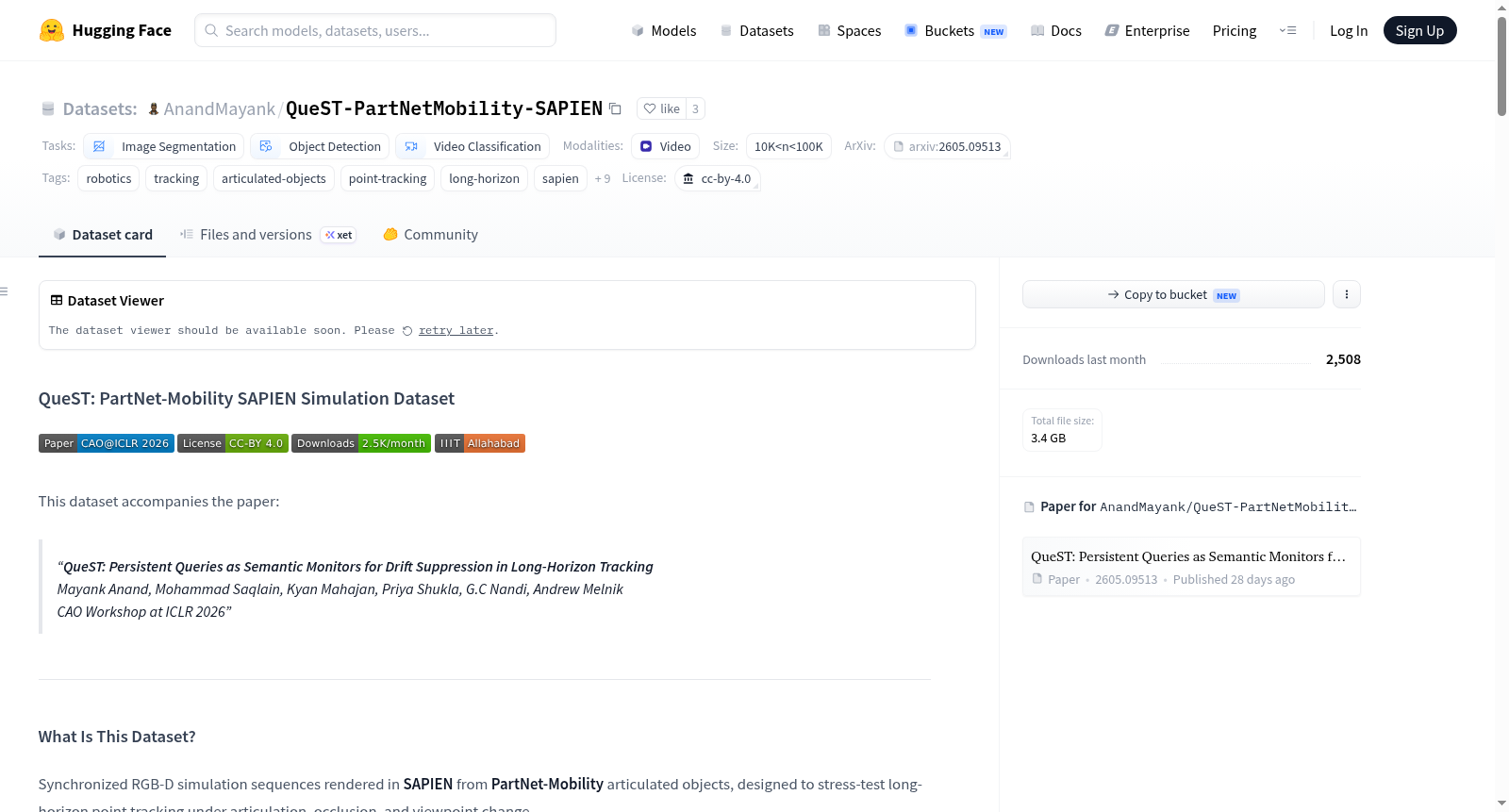Select the sapien tag
The height and width of the screenshot is (812, 1509).
click(560, 178)
